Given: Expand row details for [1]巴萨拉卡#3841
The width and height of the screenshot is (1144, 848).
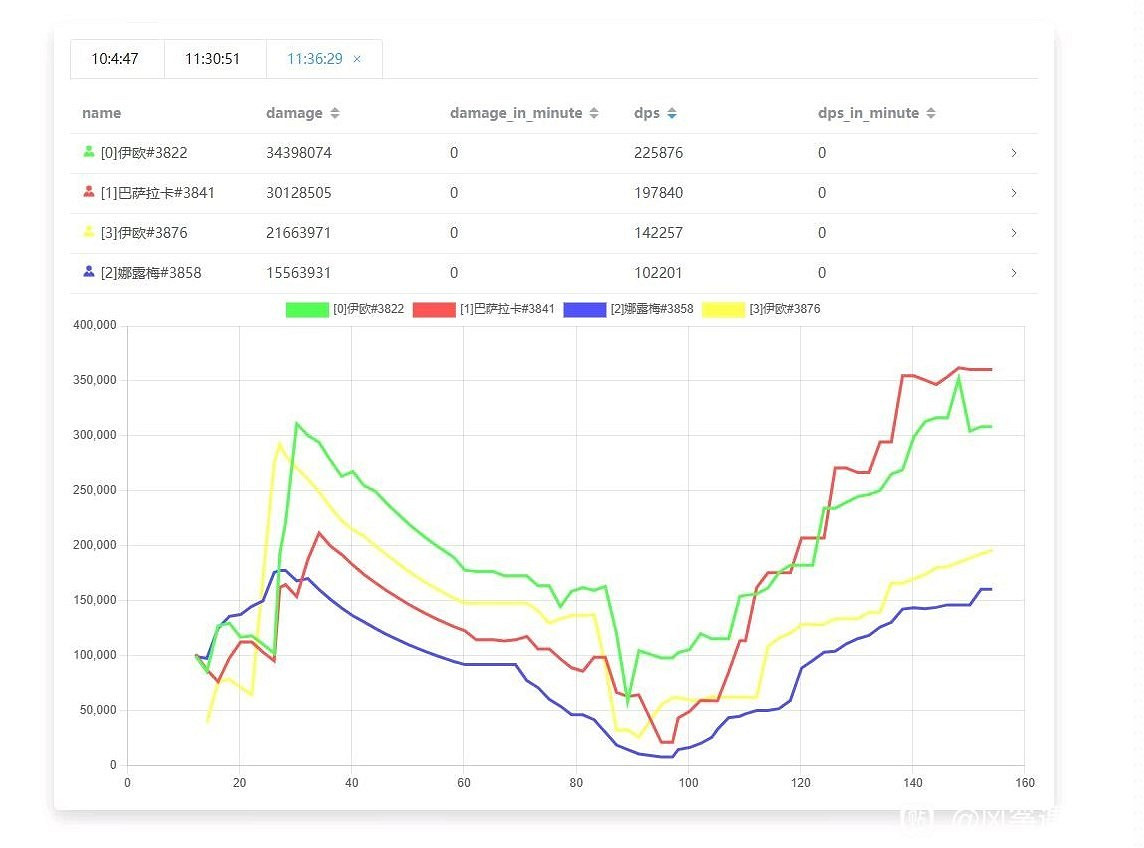Looking at the screenshot, I should tap(1013, 193).
